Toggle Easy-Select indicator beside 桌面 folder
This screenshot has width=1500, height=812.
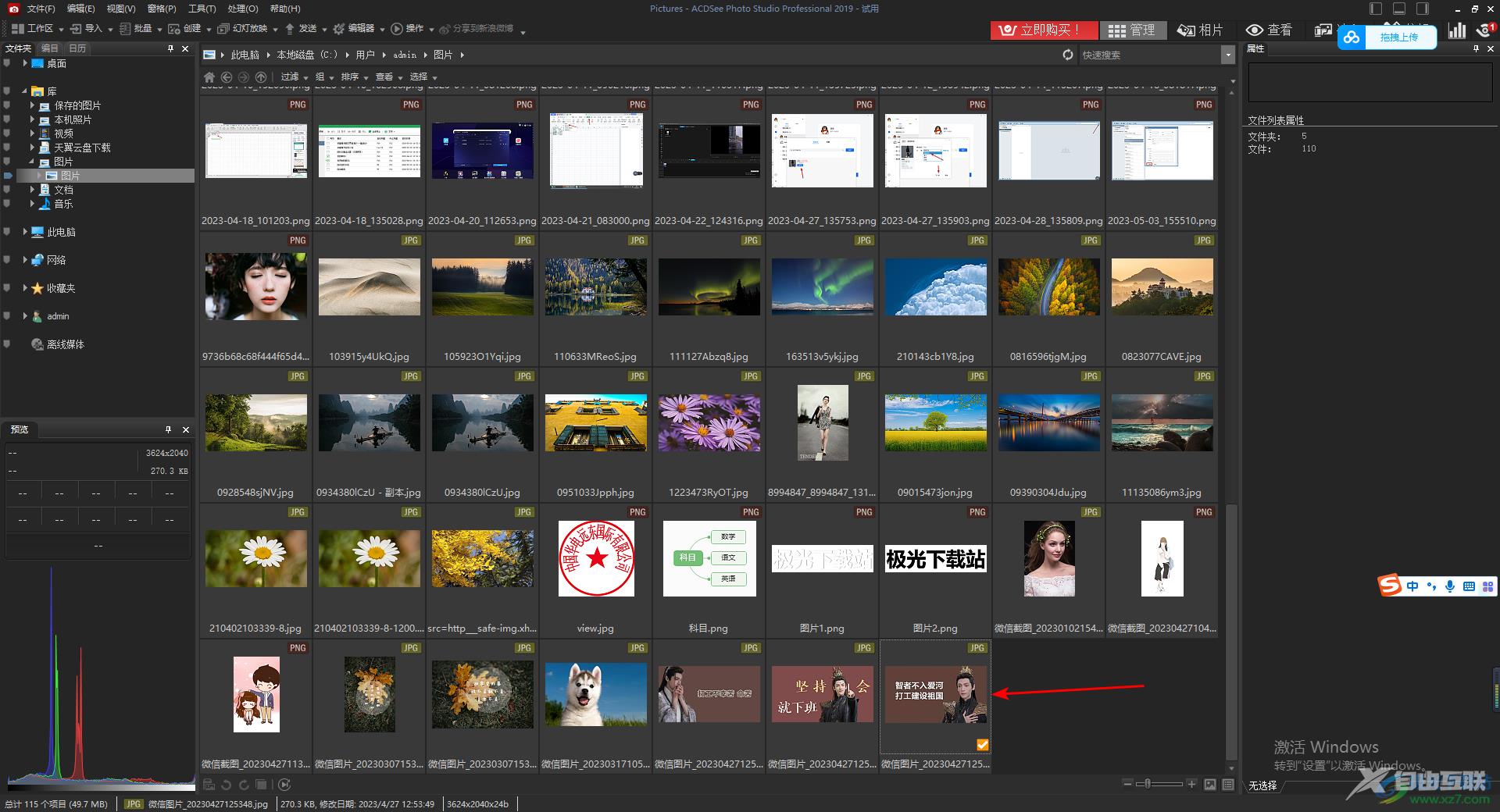tap(7, 63)
